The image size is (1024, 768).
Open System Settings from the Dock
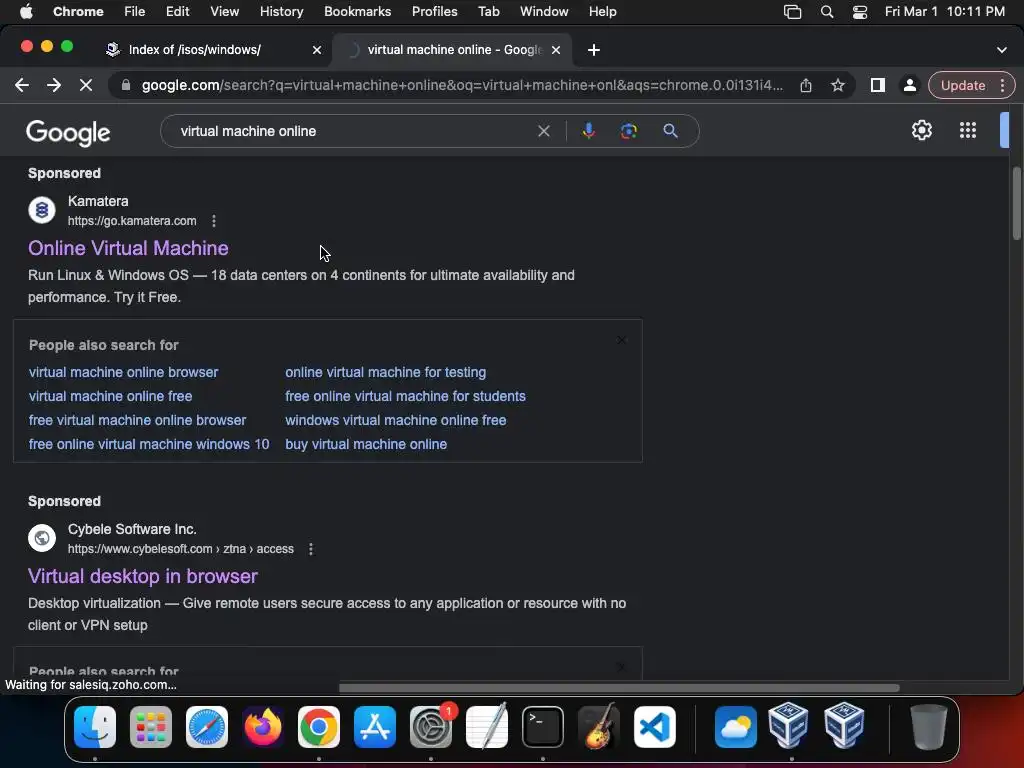(431, 727)
